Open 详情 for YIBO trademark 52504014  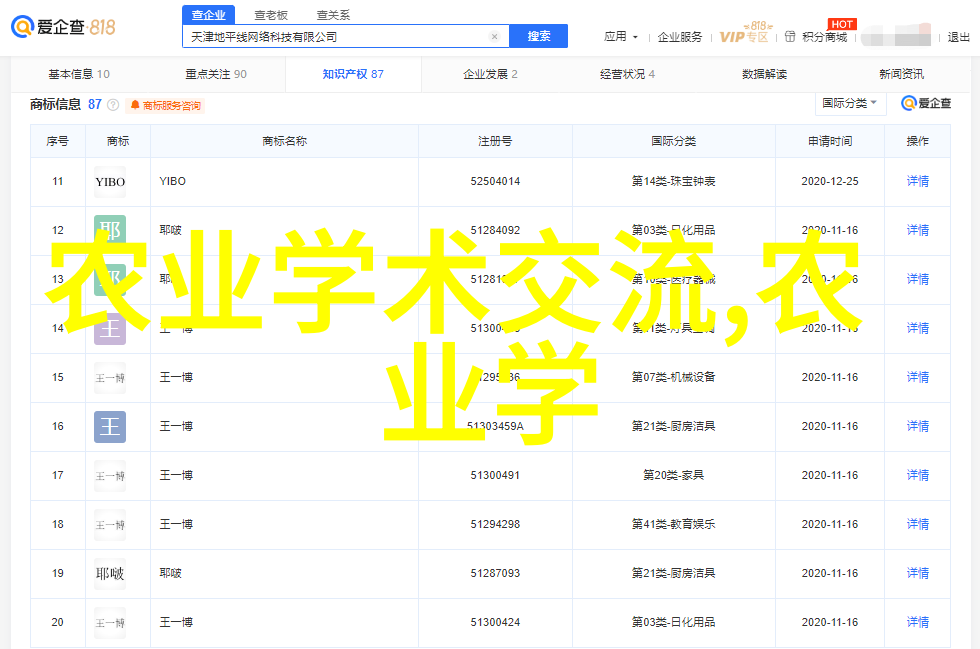click(918, 181)
